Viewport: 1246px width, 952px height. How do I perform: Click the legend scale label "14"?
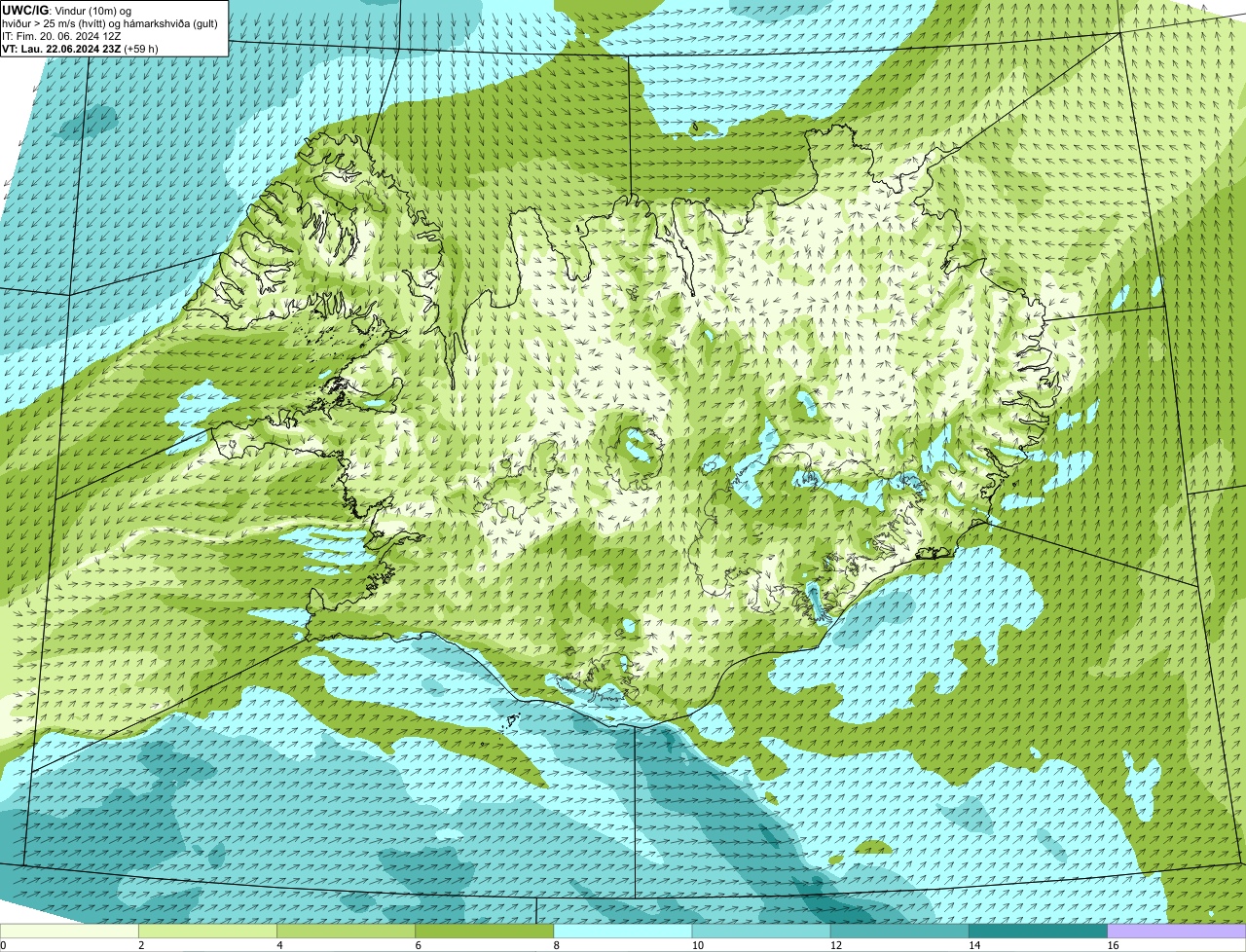click(974, 945)
